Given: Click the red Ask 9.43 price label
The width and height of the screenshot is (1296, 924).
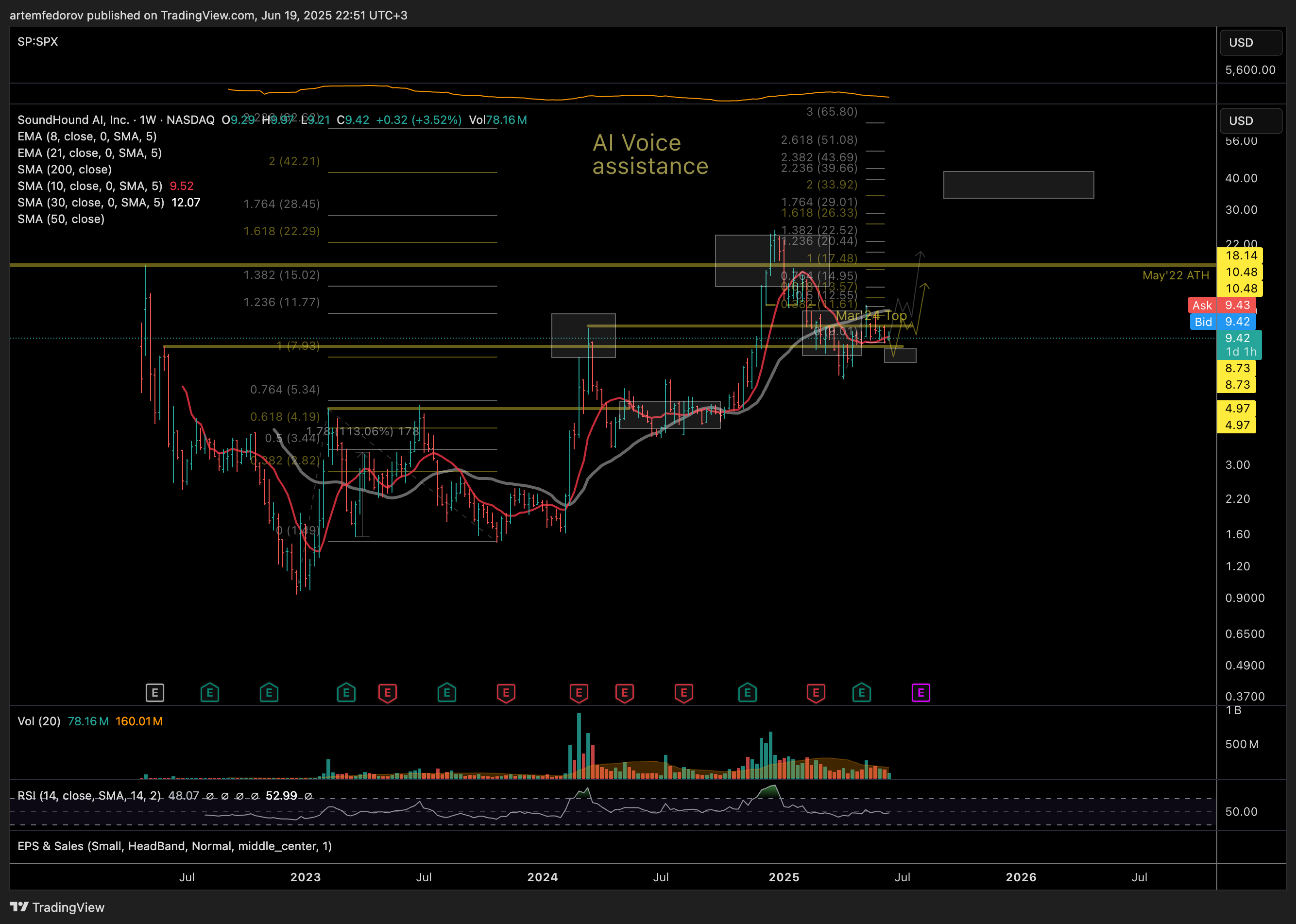Looking at the screenshot, I should (1222, 306).
